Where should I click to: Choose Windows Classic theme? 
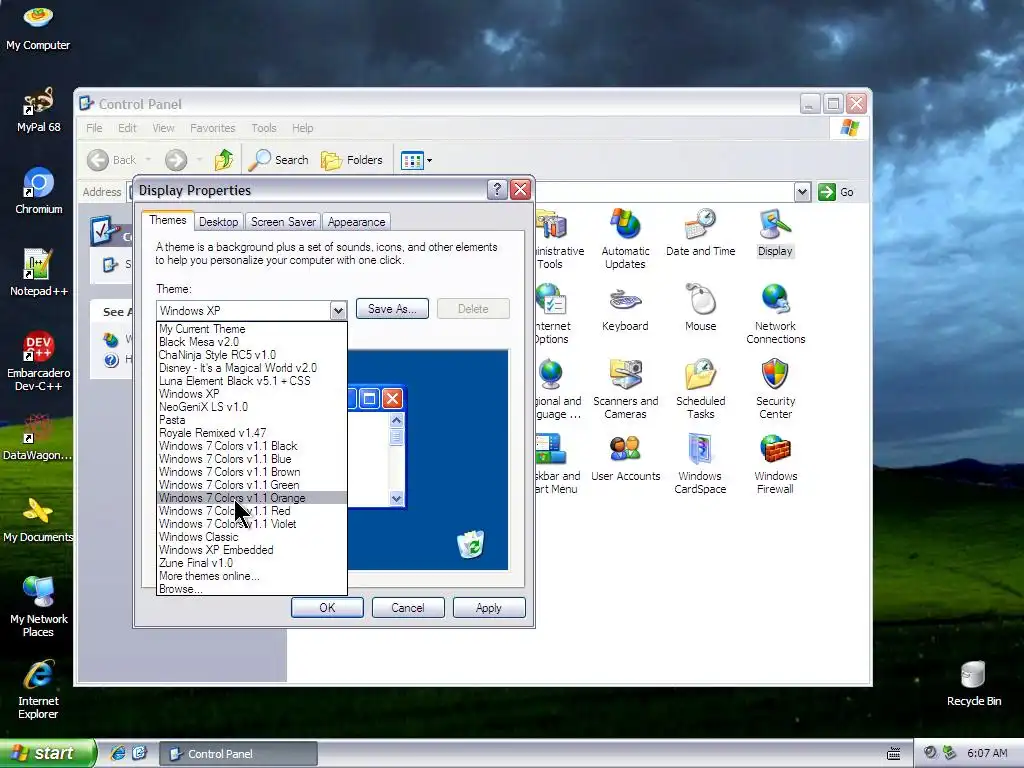pyautogui.click(x=251, y=537)
